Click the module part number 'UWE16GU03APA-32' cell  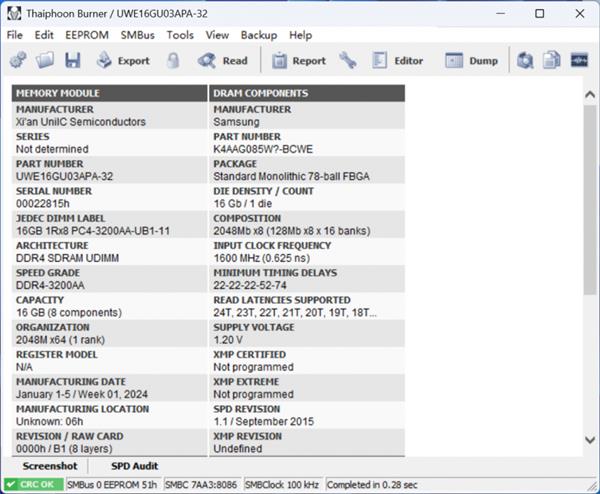click(65, 176)
